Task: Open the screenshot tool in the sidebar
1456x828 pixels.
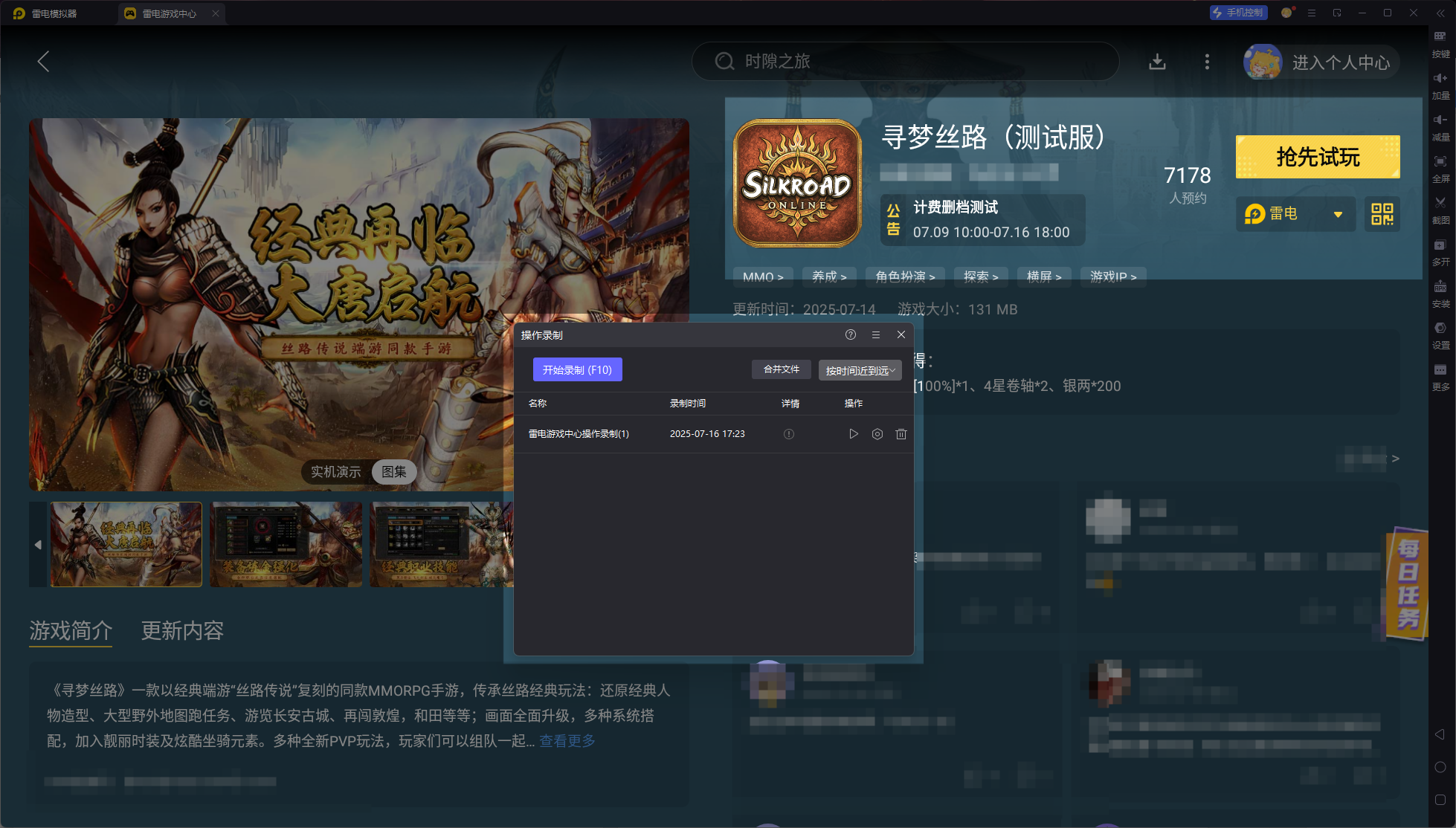Action: [1440, 203]
